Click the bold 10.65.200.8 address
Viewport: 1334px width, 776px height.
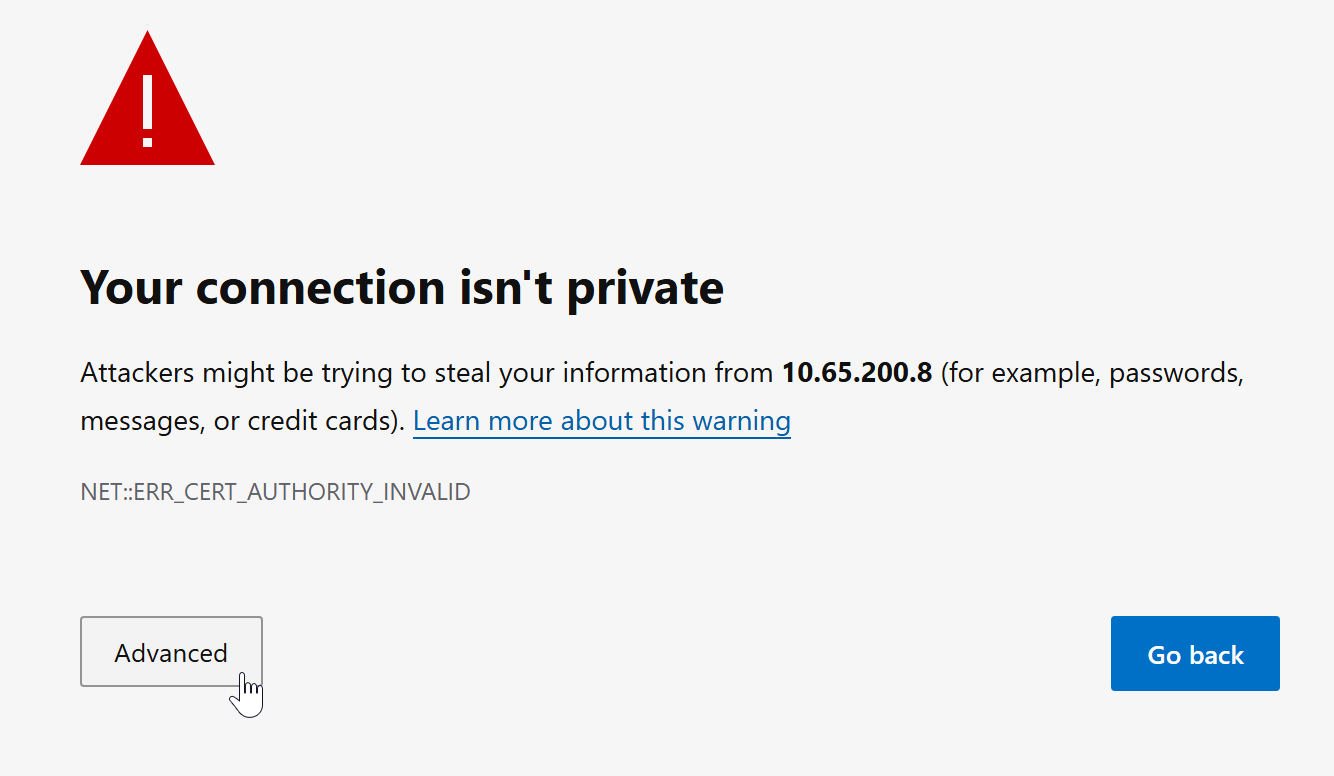[x=857, y=373]
